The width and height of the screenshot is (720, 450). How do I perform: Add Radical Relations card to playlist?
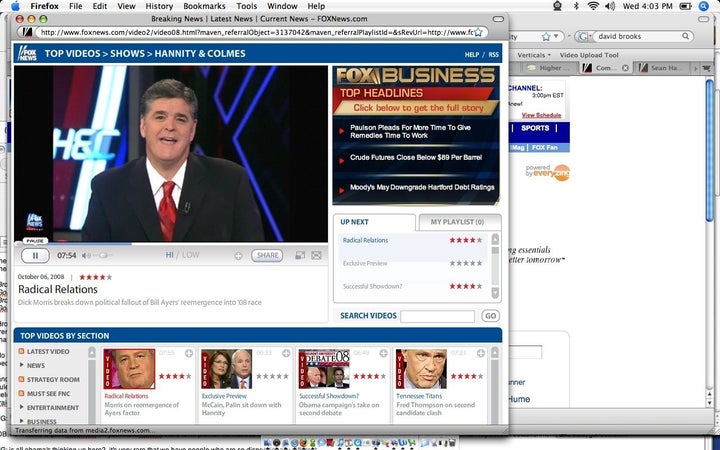189,353
